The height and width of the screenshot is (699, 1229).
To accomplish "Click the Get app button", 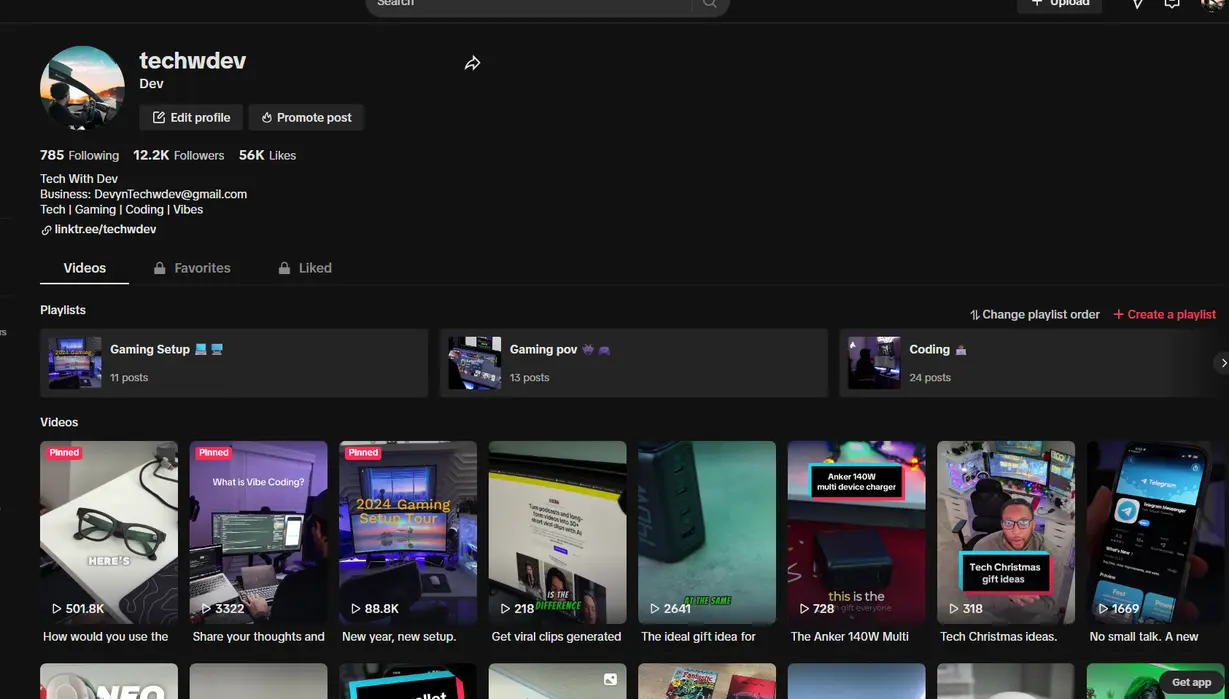I will pyautogui.click(x=1191, y=682).
